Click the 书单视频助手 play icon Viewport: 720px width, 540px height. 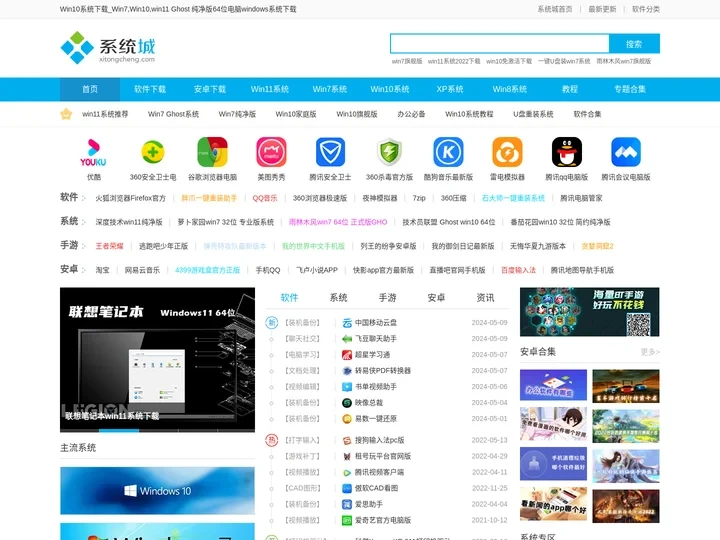coord(347,387)
